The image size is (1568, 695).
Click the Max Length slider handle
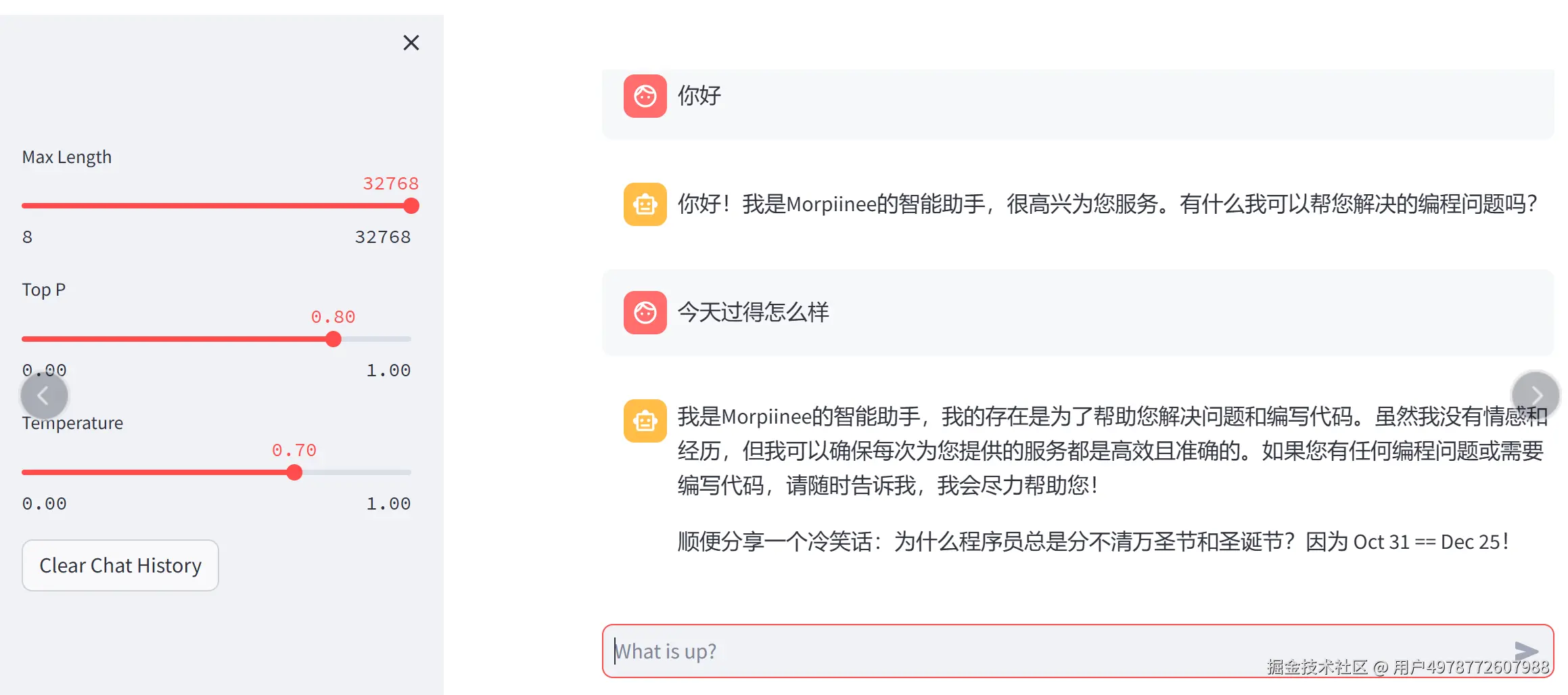coord(411,206)
